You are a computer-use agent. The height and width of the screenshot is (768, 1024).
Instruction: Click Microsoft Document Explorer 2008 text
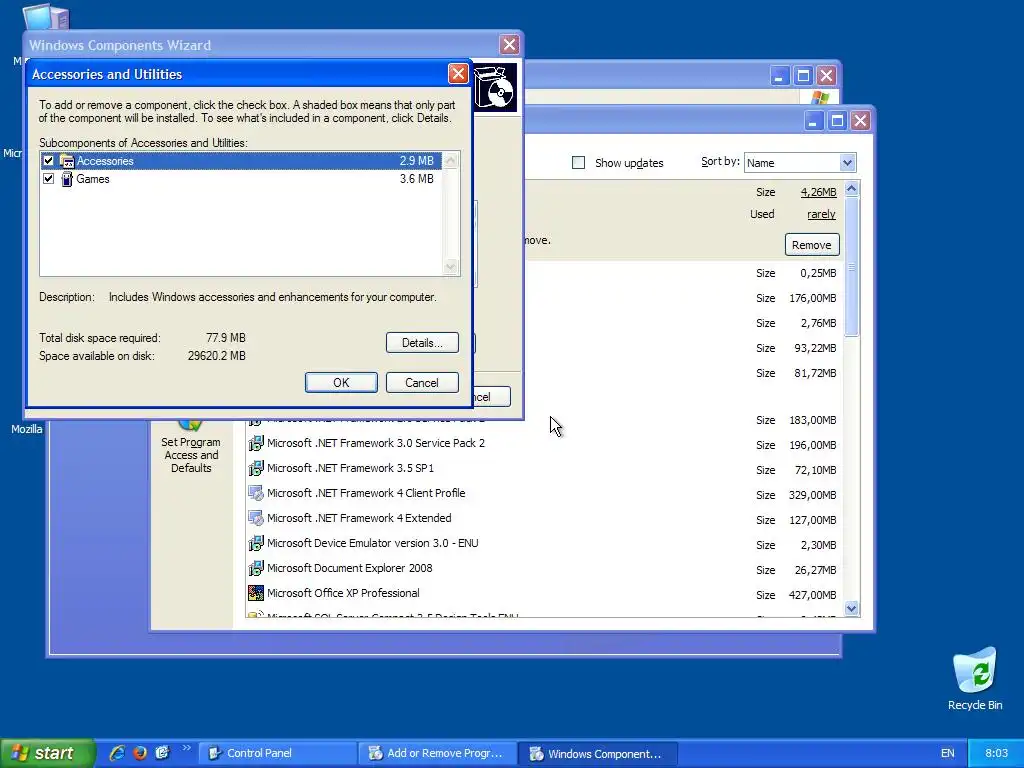[x=349, y=568]
